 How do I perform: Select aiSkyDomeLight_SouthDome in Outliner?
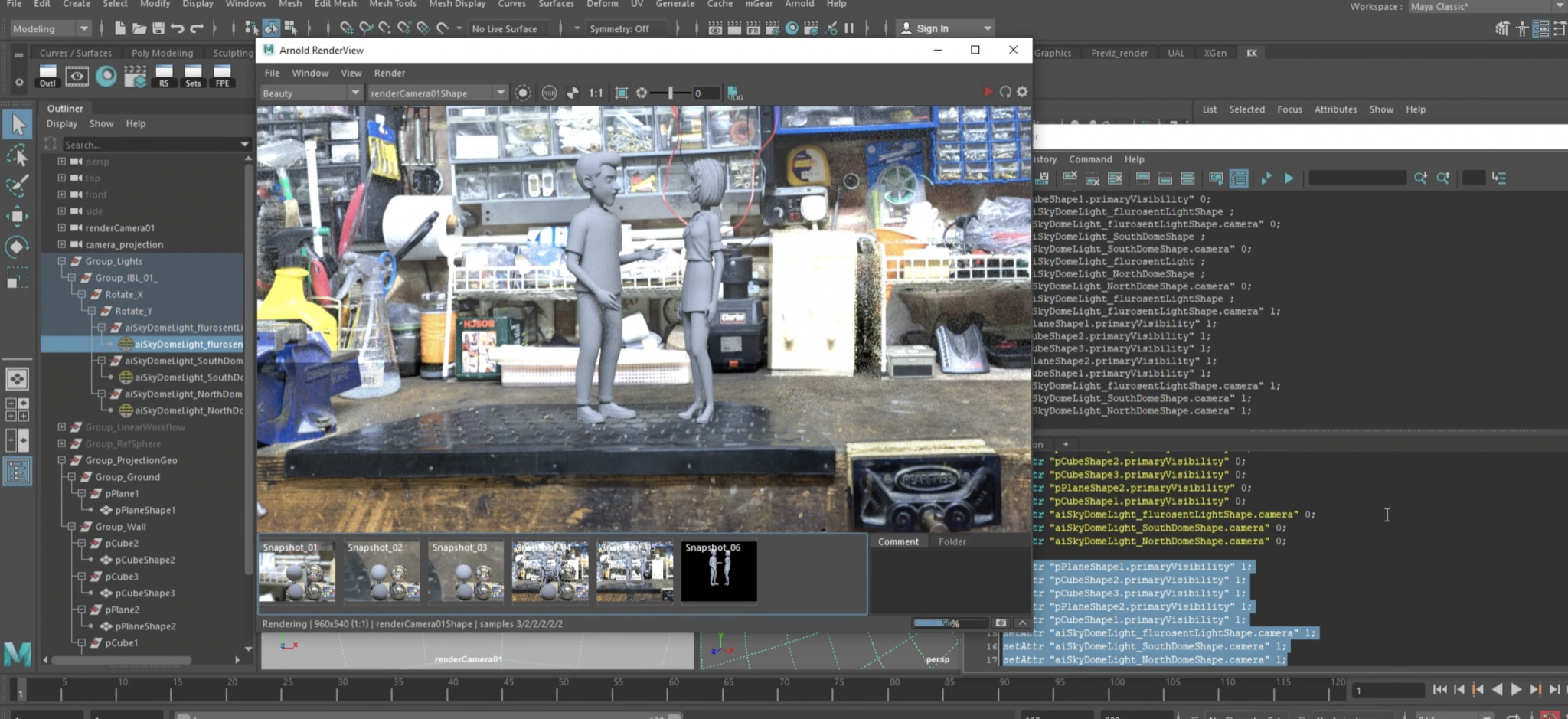click(x=184, y=361)
